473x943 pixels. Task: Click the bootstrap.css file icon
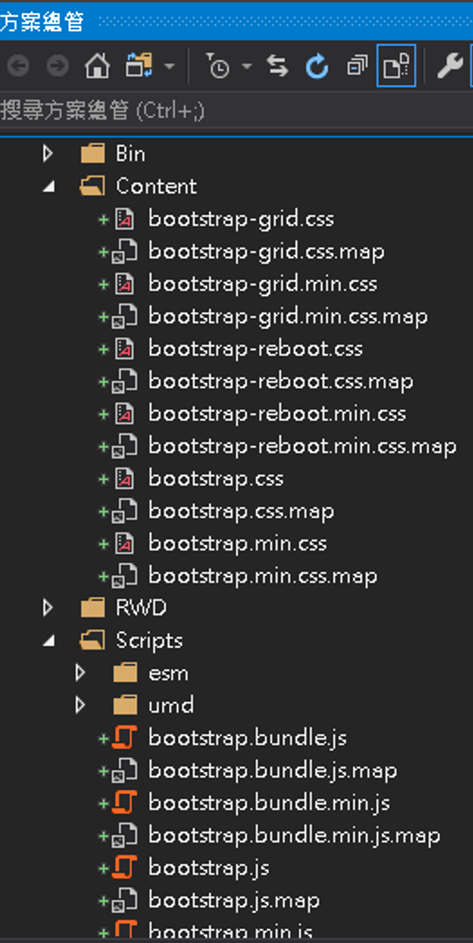click(124, 479)
